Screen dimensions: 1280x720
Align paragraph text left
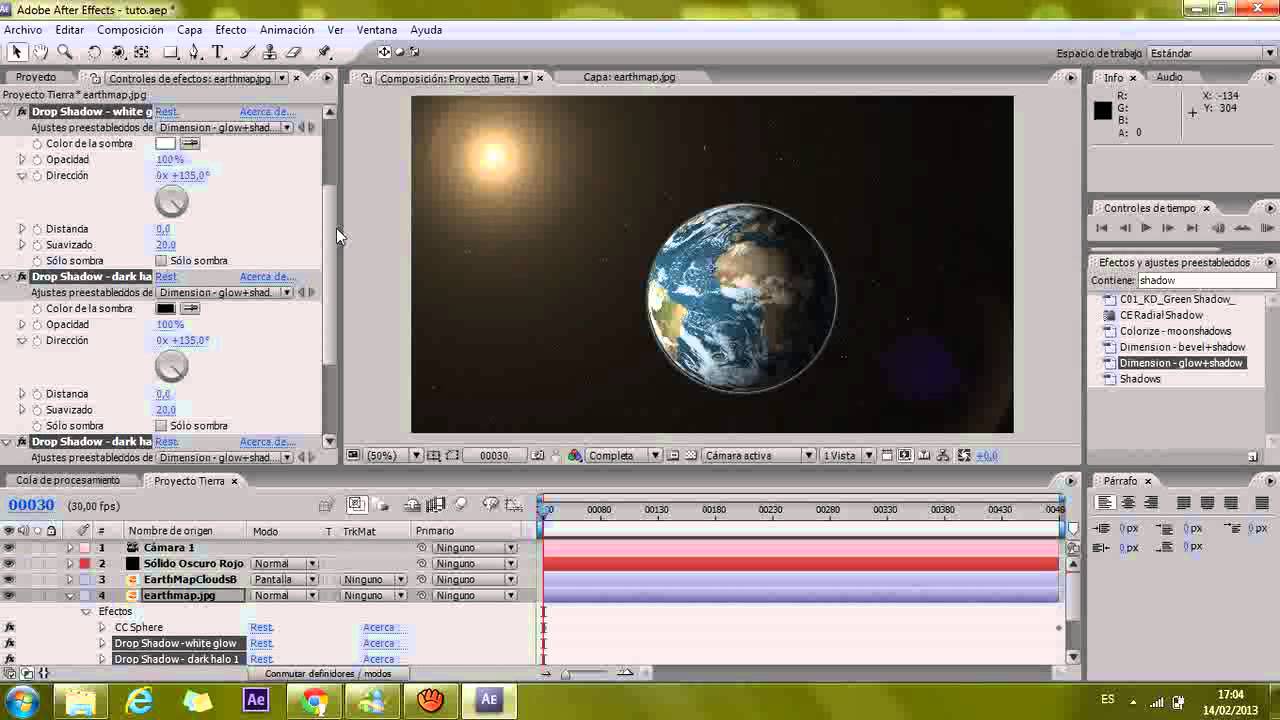pos(1105,503)
